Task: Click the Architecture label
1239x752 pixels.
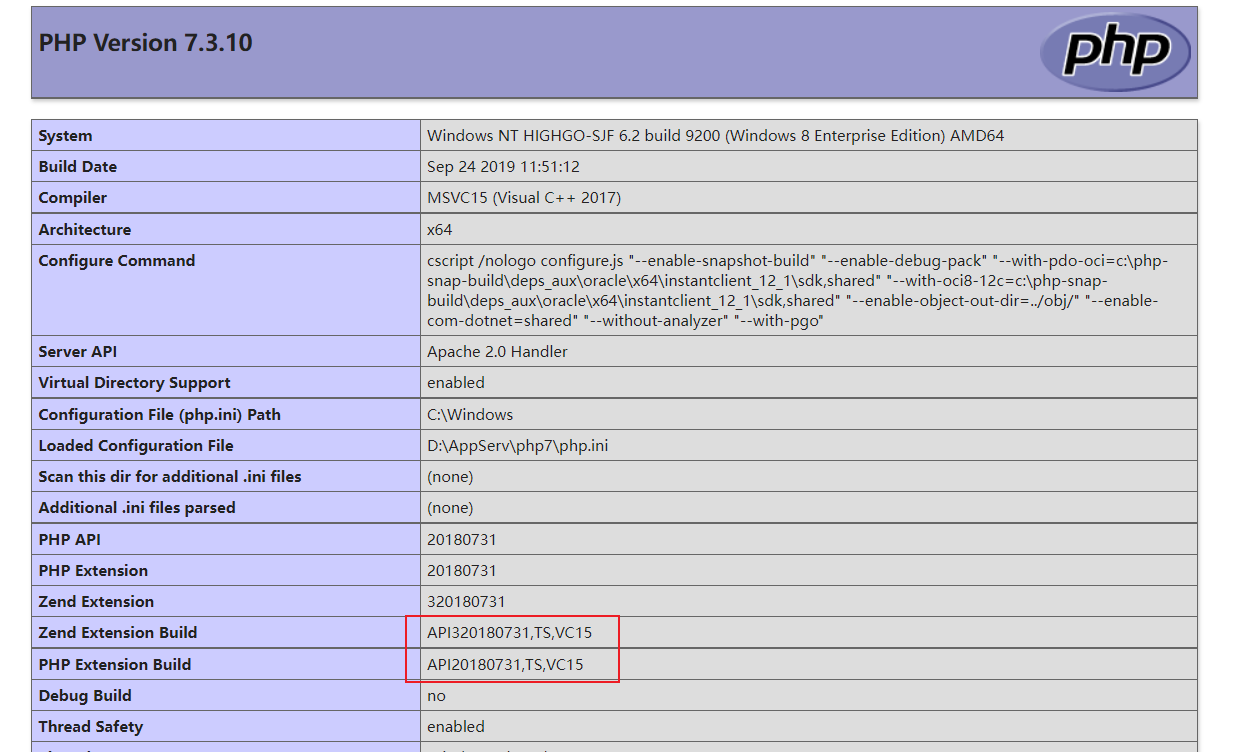Action: point(85,229)
